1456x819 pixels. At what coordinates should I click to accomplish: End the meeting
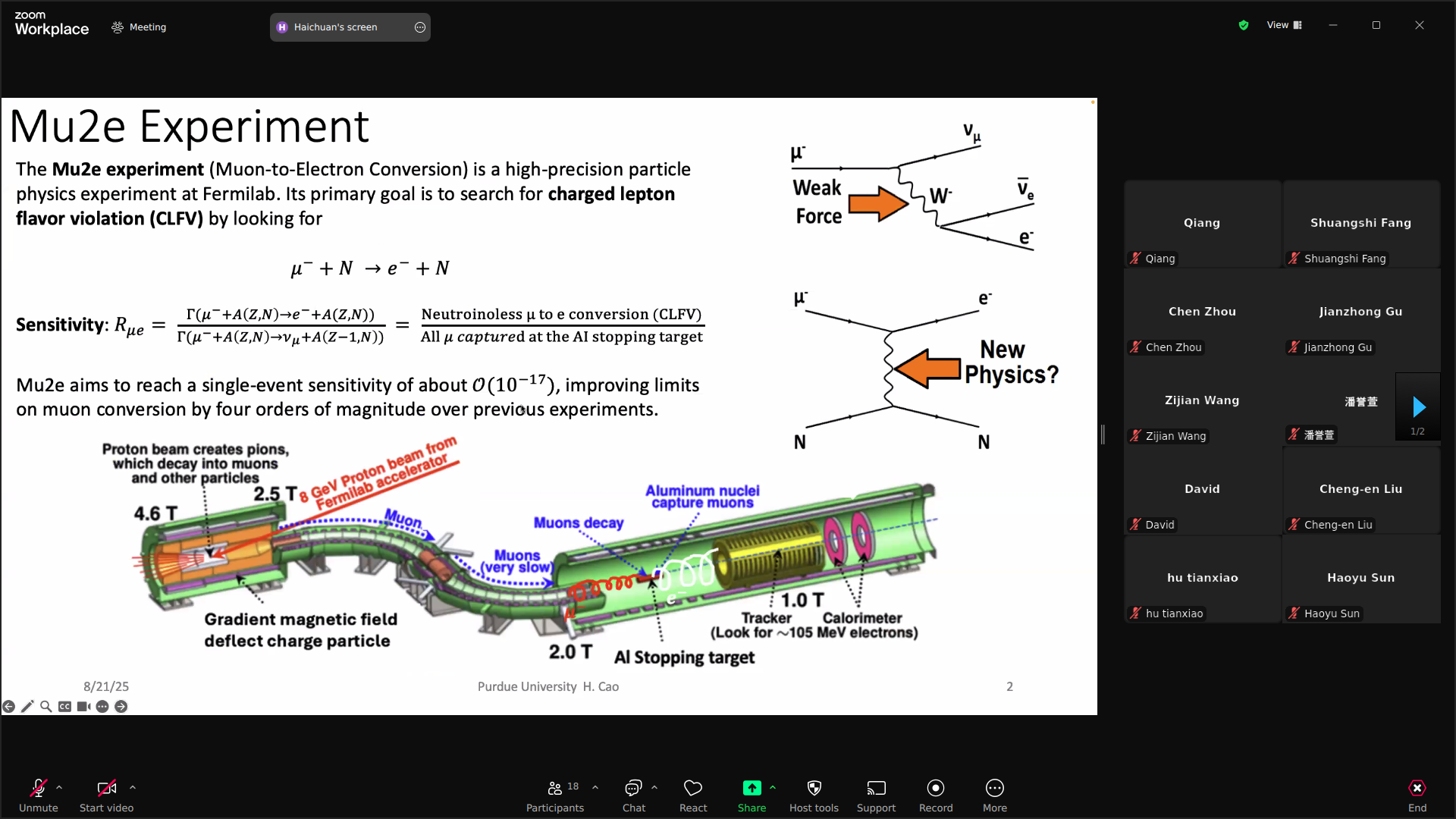pos(1417,795)
